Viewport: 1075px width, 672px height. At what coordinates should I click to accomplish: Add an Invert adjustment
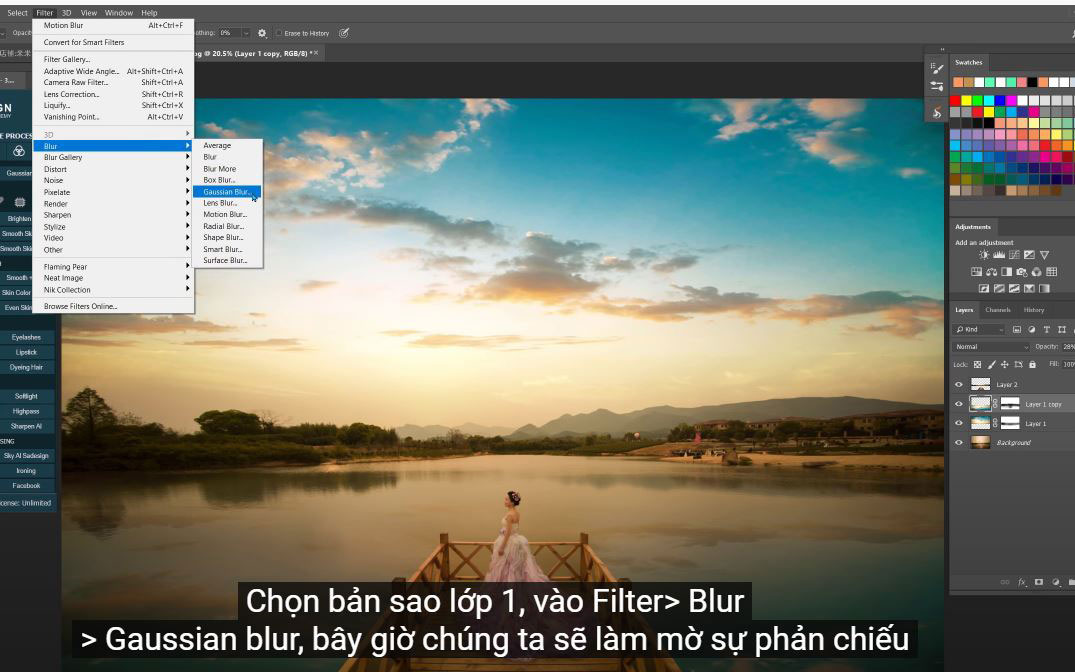984,289
